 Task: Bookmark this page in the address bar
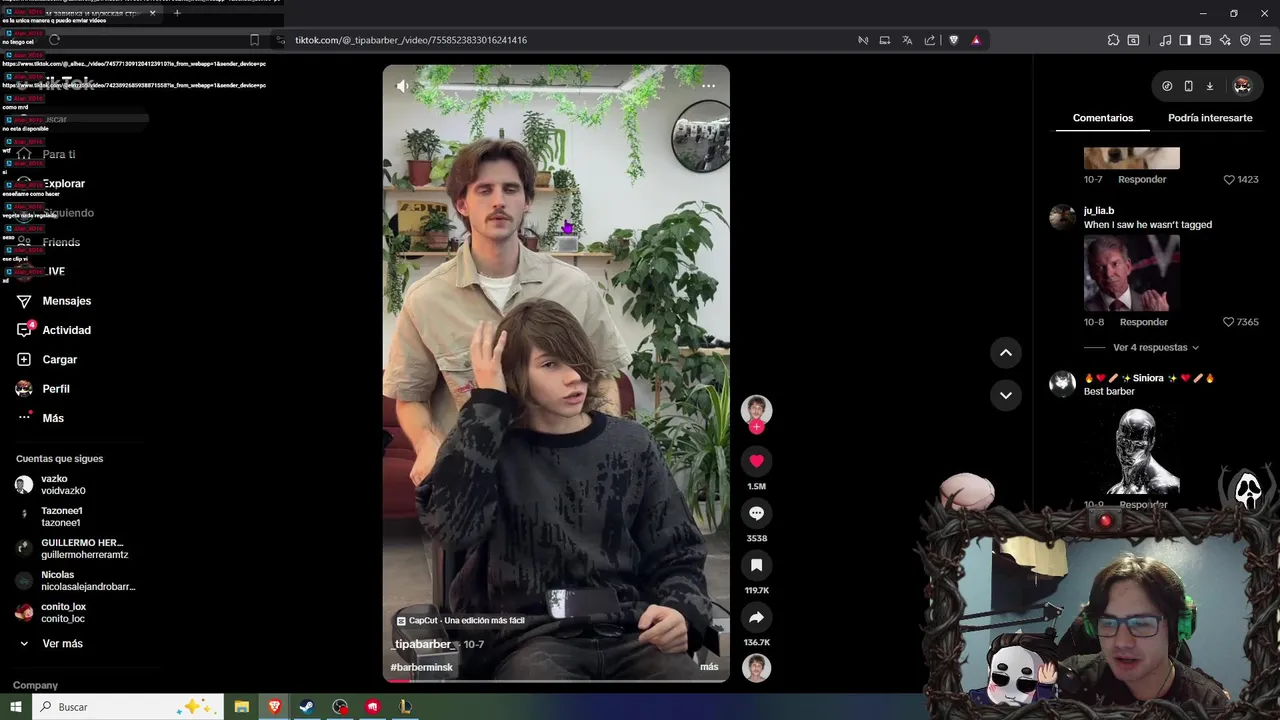click(x=254, y=40)
